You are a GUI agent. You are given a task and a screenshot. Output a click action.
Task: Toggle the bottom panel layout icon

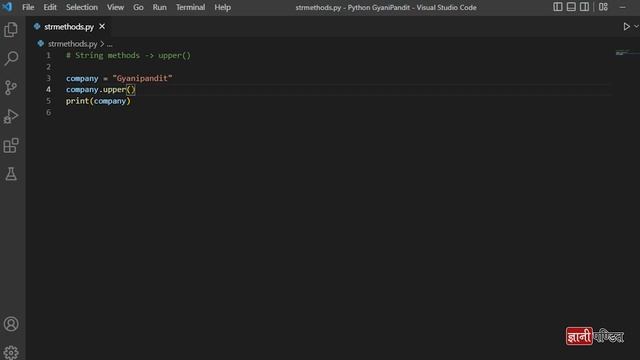coord(571,7)
